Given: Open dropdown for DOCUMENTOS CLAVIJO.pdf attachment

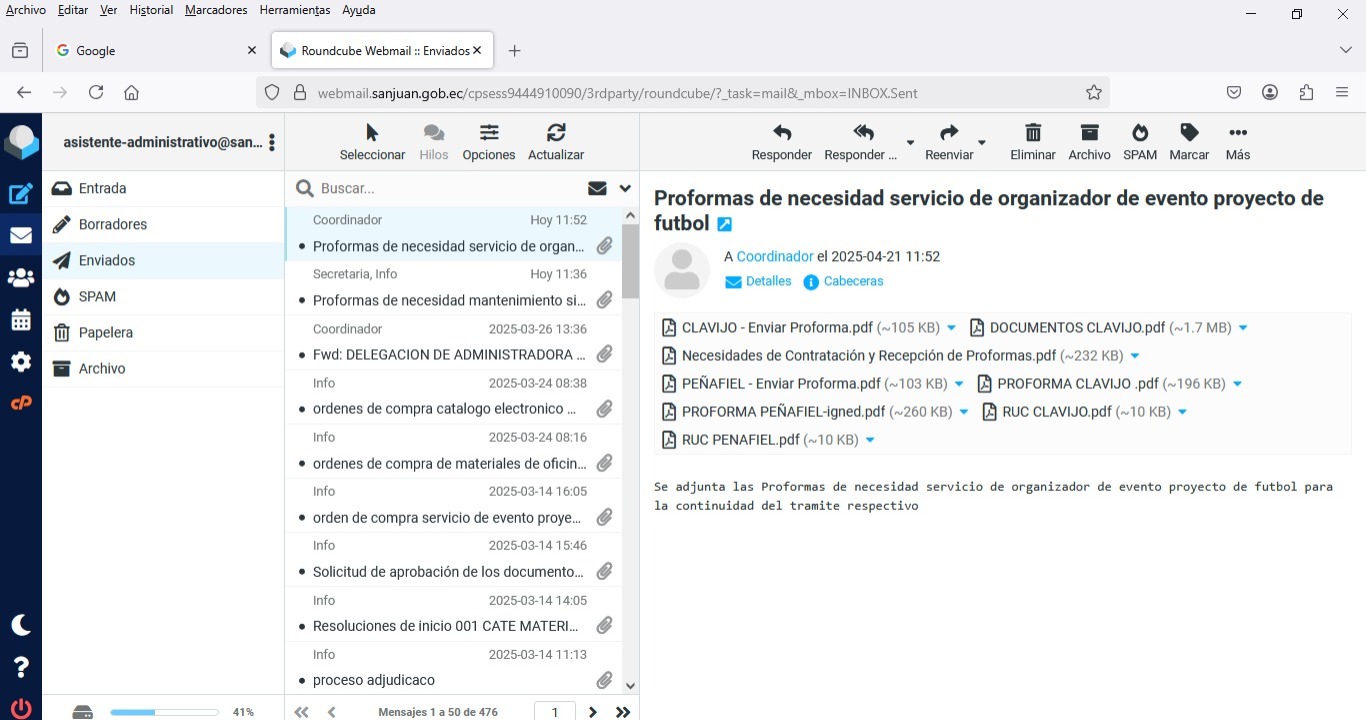Looking at the screenshot, I should tap(1243, 328).
